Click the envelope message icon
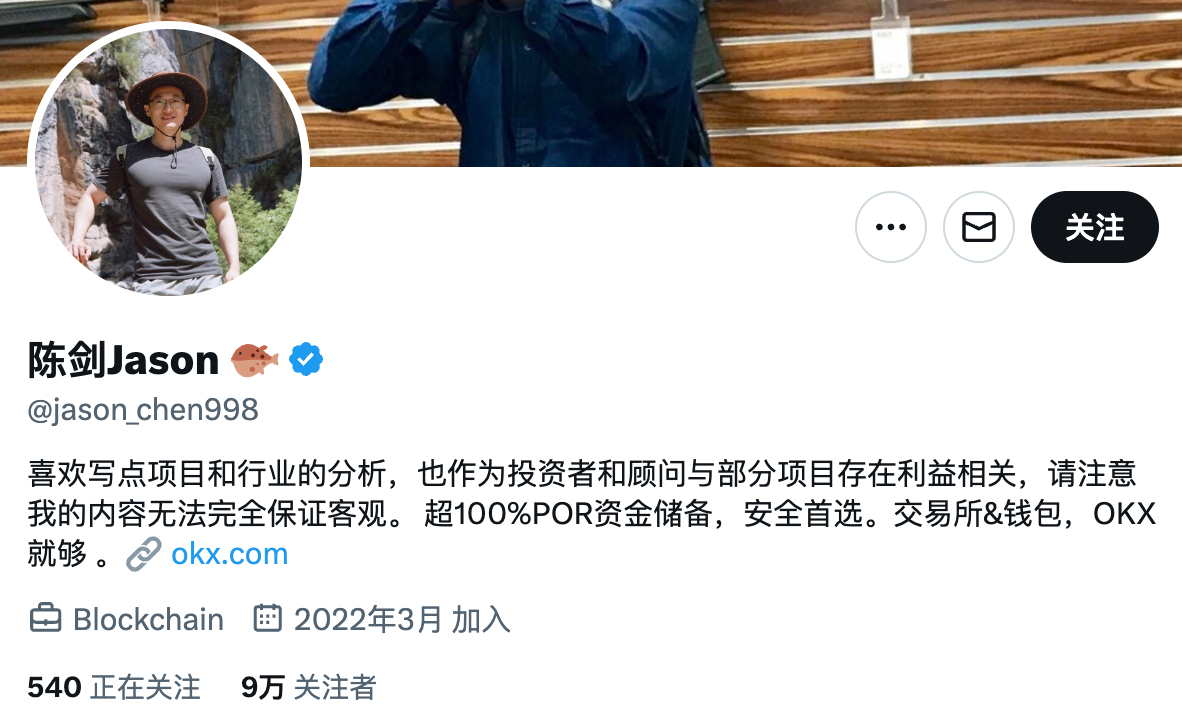Screen dimensions: 1182x712 (978, 227)
